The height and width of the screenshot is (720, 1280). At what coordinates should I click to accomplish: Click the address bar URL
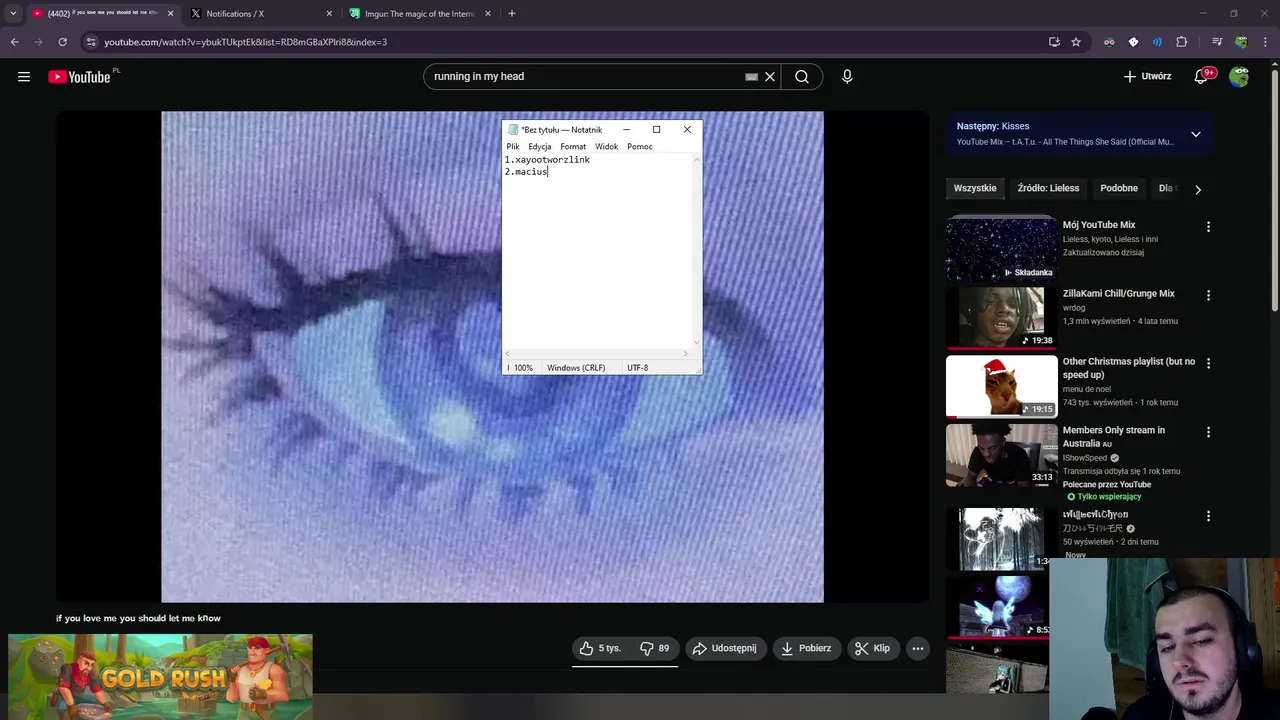pos(246,42)
